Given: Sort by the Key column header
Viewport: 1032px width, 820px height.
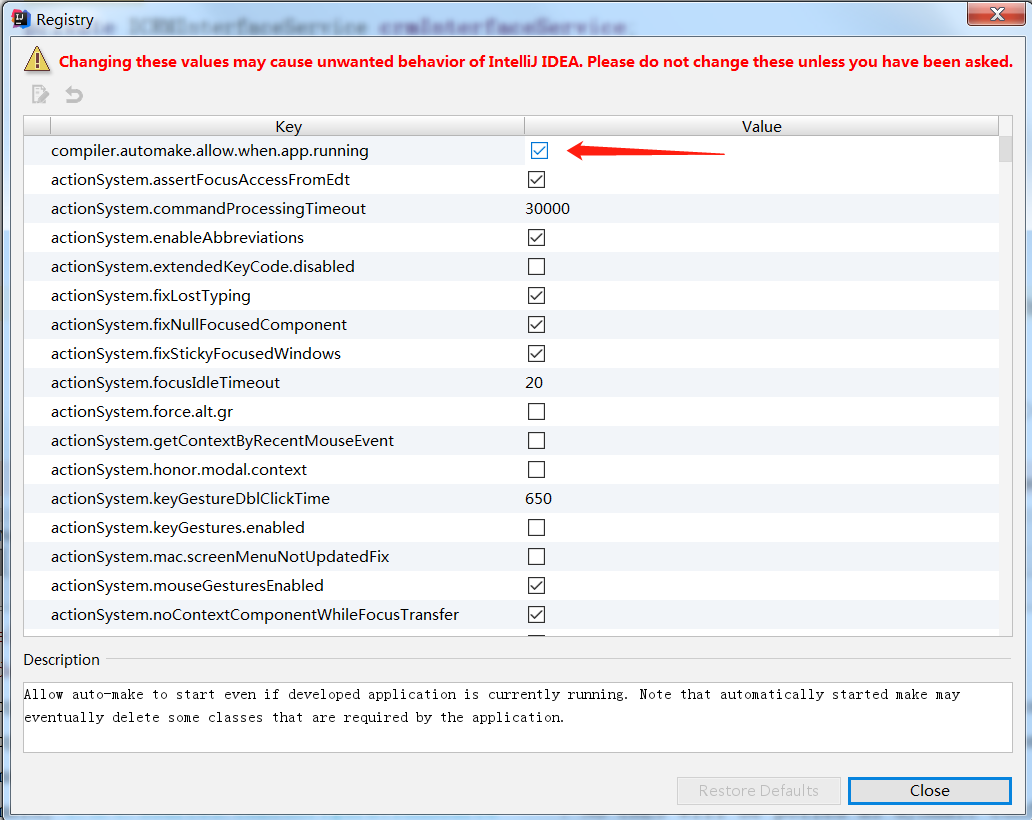Looking at the screenshot, I should point(288,127).
